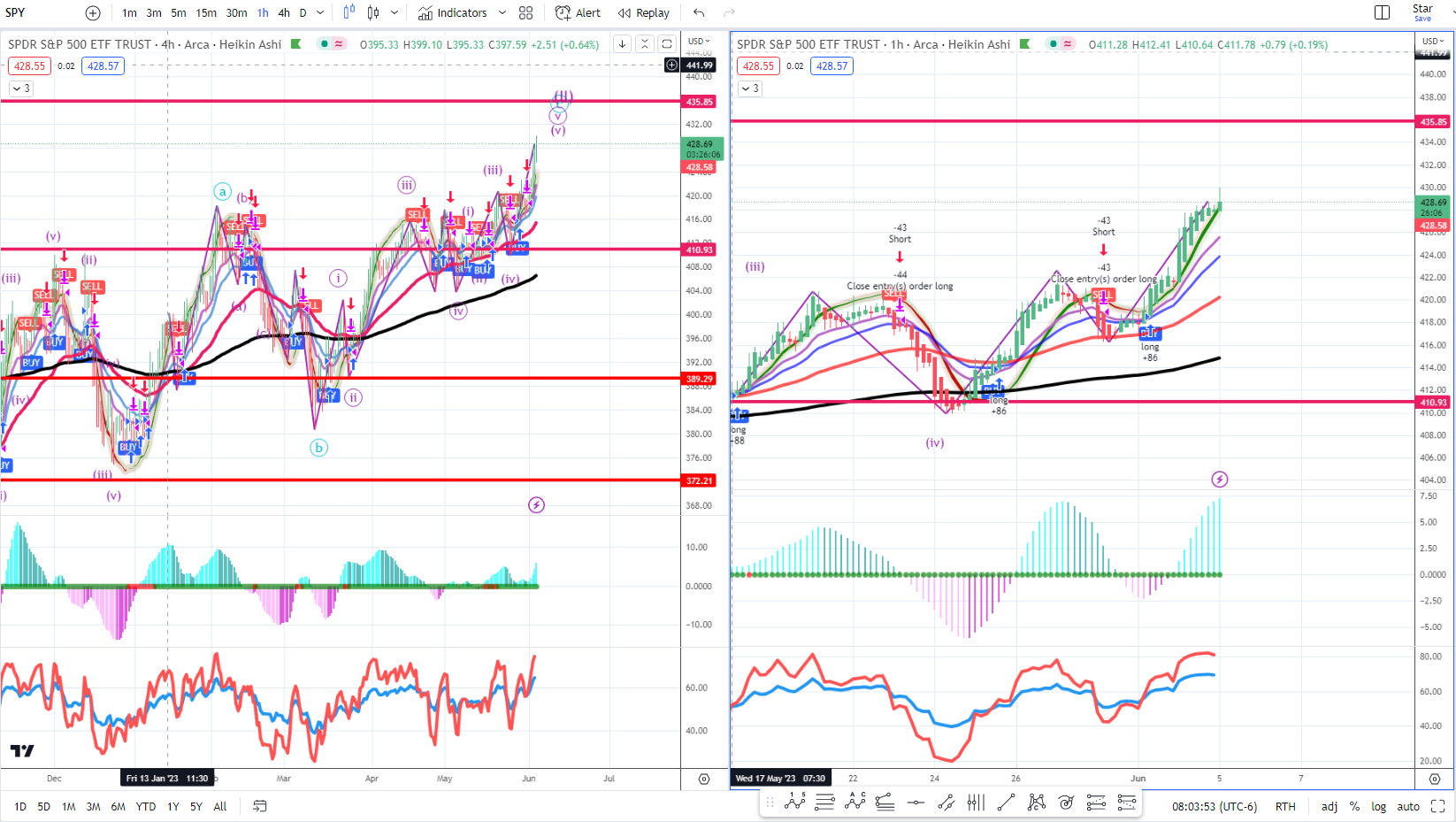The width and height of the screenshot is (1456, 822).
Task: Set date range to 1M
Action: [69, 807]
